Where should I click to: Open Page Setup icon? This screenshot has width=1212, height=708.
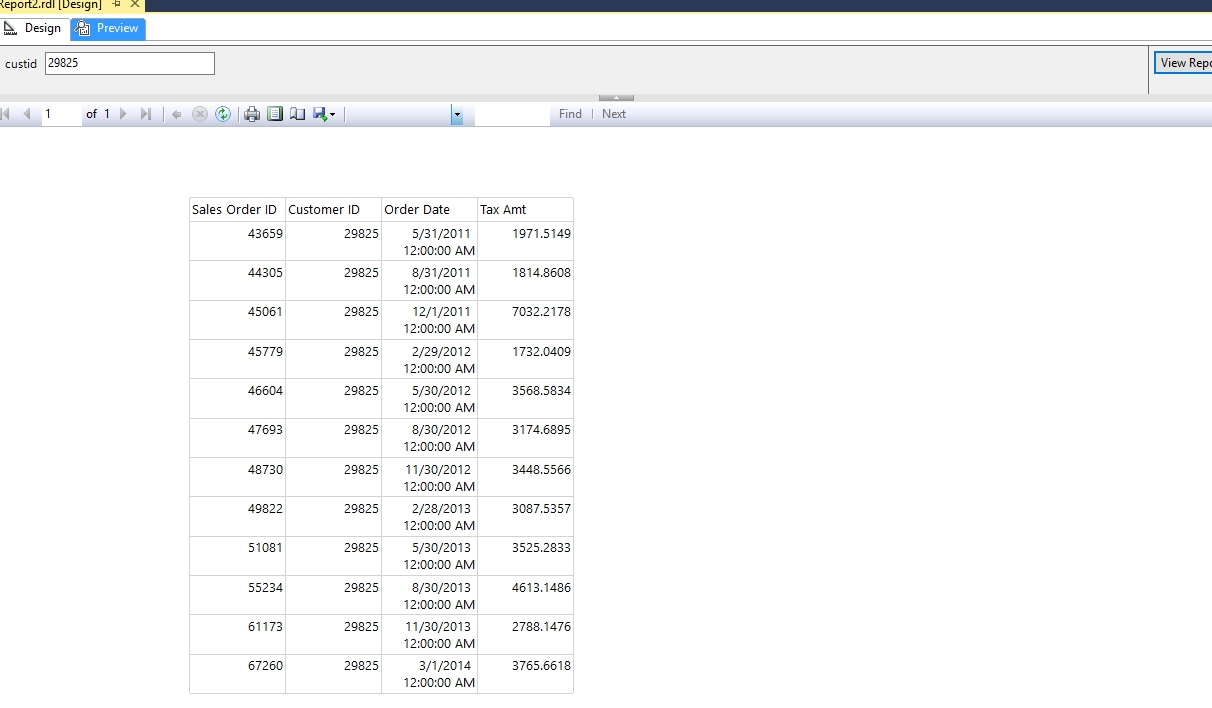(297, 114)
